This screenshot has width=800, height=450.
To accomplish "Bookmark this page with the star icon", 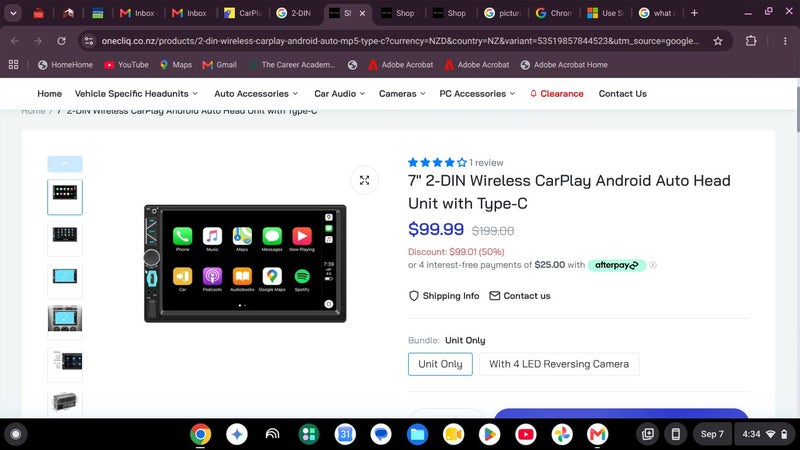I will [718, 41].
